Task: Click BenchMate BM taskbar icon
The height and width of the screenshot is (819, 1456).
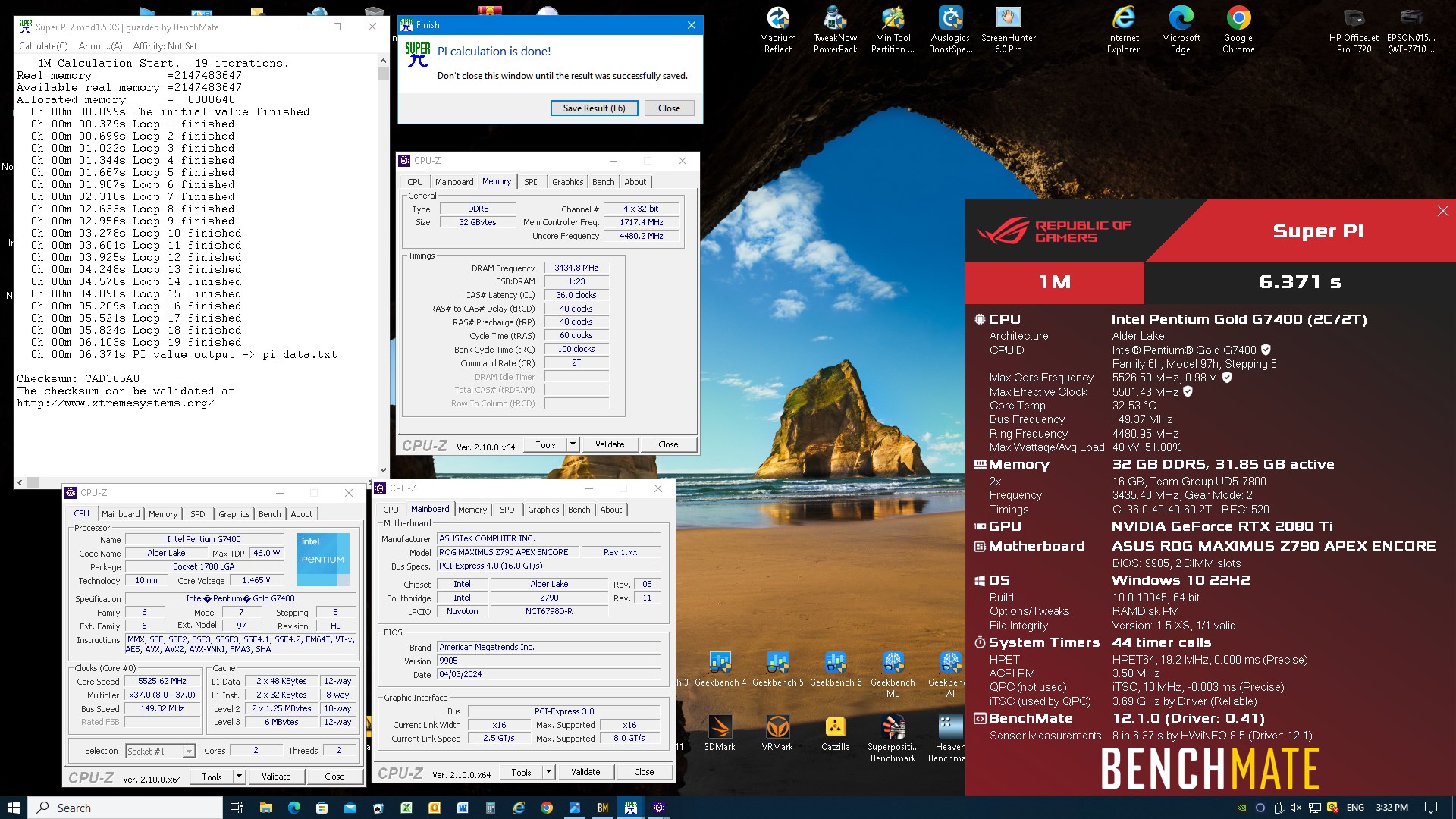Action: tap(603, 808)
